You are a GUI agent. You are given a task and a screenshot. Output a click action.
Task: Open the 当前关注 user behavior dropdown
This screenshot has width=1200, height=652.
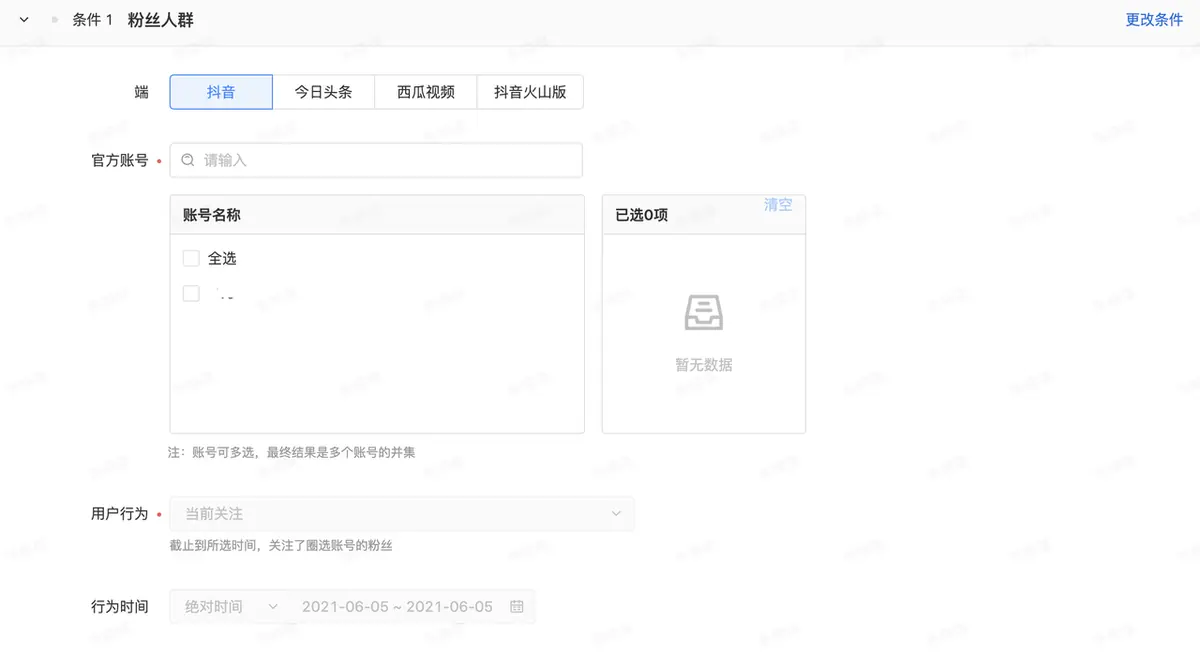point(402,513)
